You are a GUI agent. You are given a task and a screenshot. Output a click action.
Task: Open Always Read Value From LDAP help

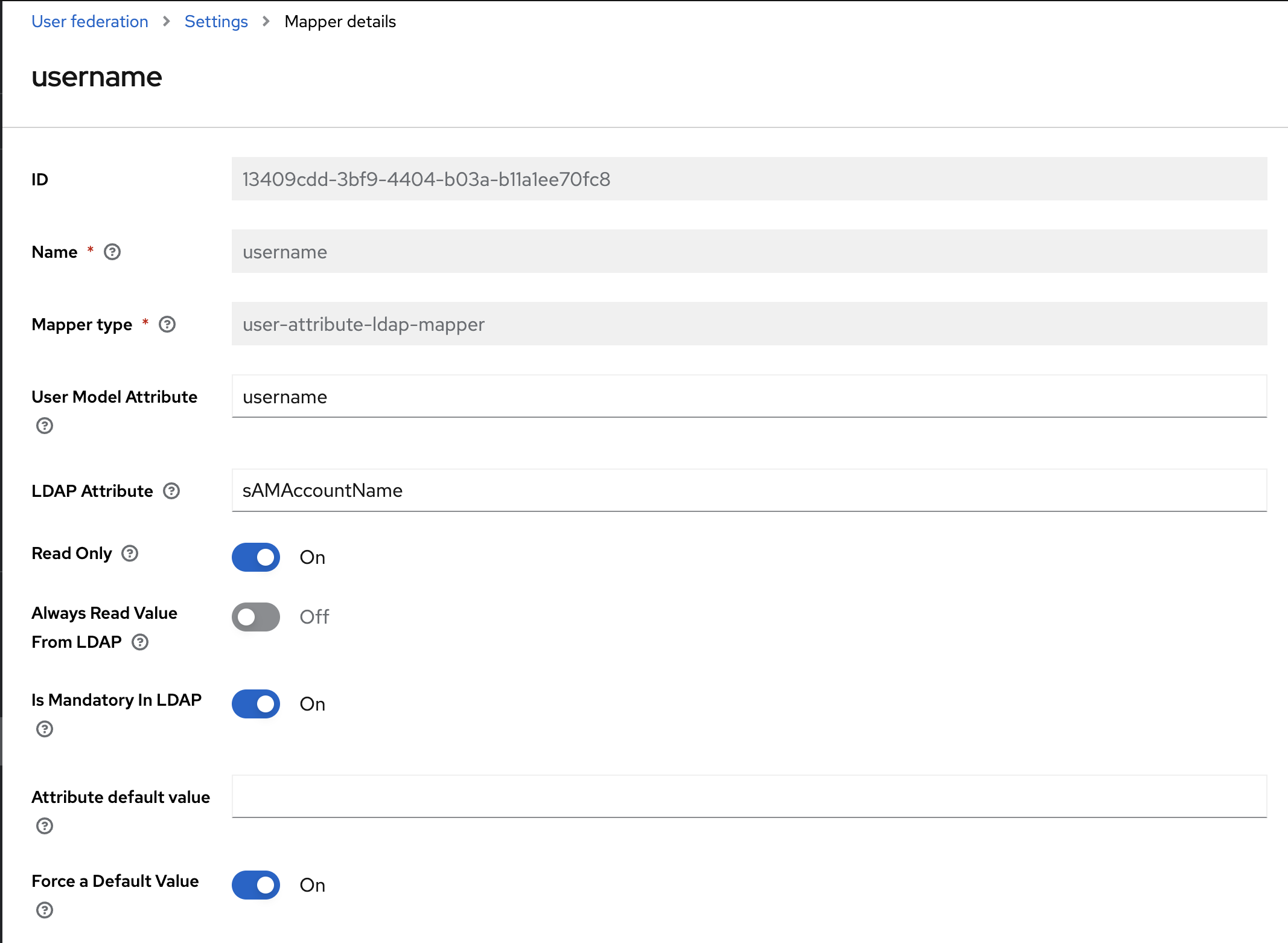click(x=140, y=642)
